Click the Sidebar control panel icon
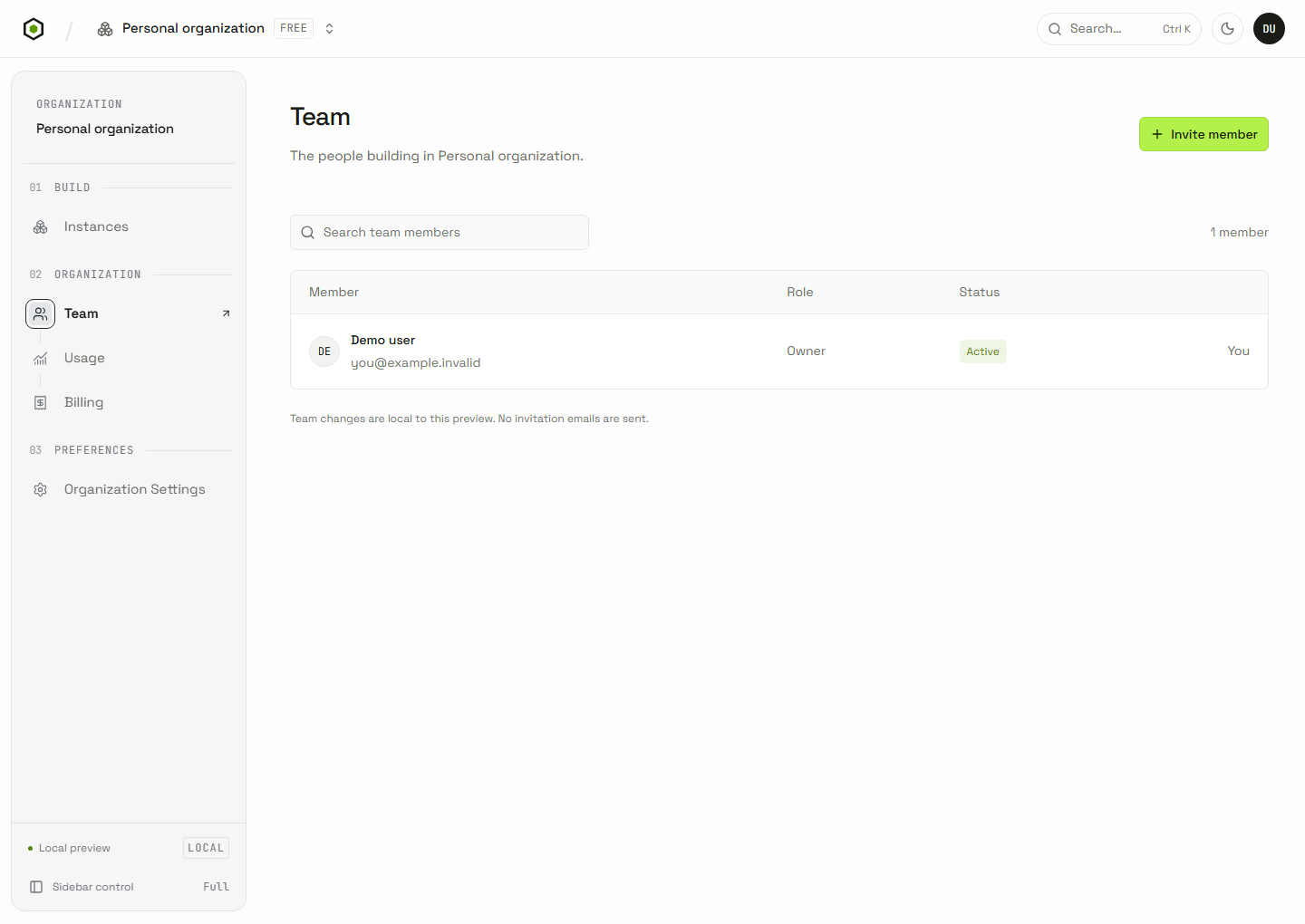 pyautogui.click(x=36, y=887)
